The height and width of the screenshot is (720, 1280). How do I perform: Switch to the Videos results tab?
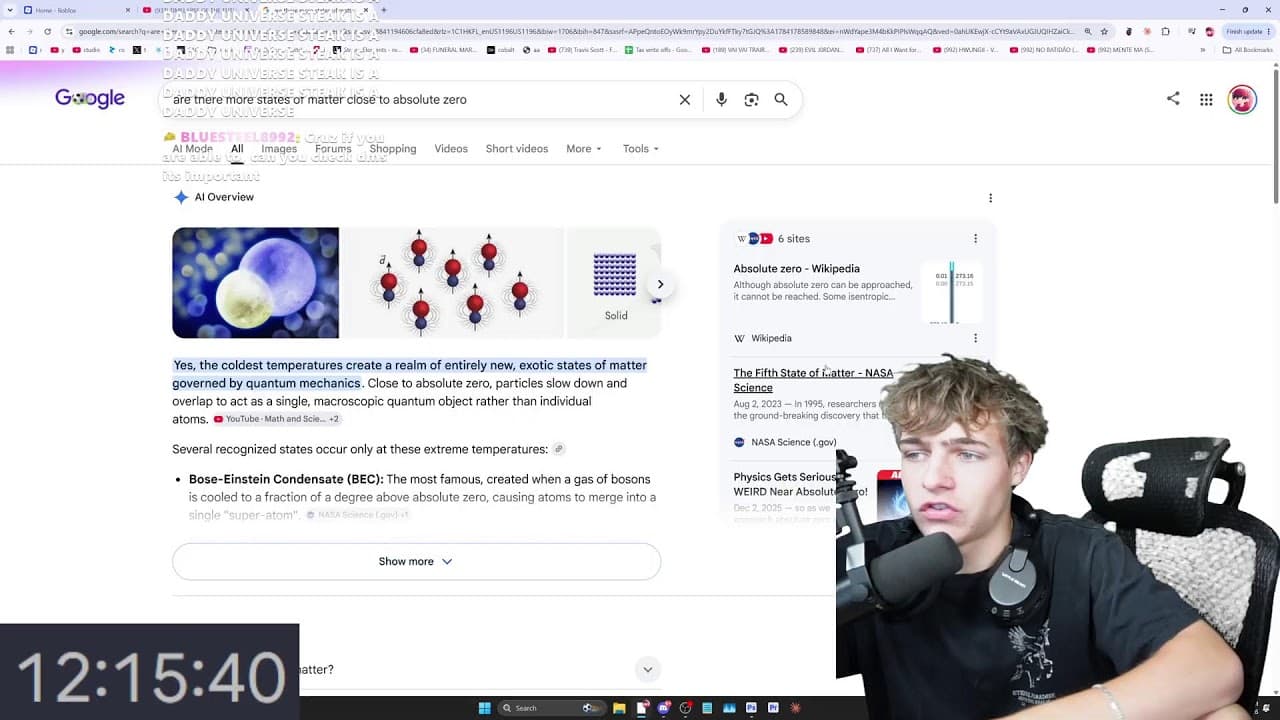(451, 149)
